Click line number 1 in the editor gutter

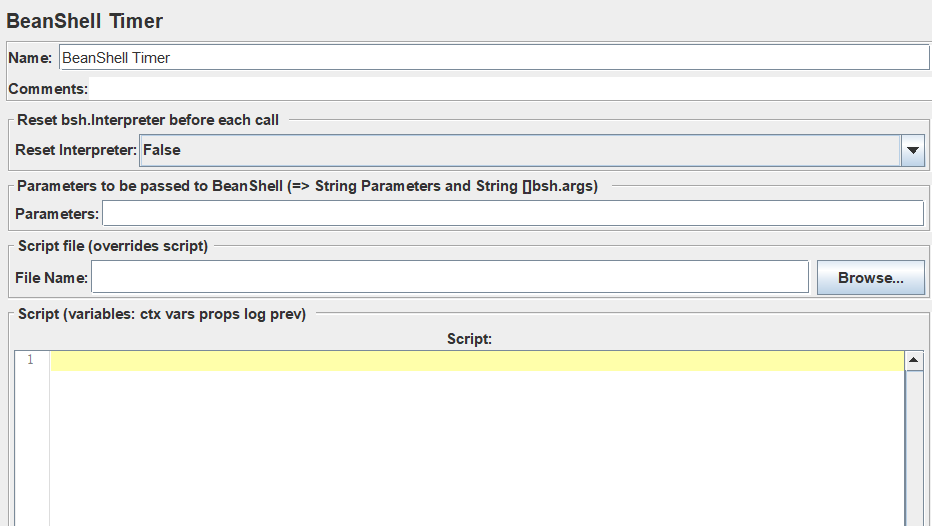(x=30, y=360)
